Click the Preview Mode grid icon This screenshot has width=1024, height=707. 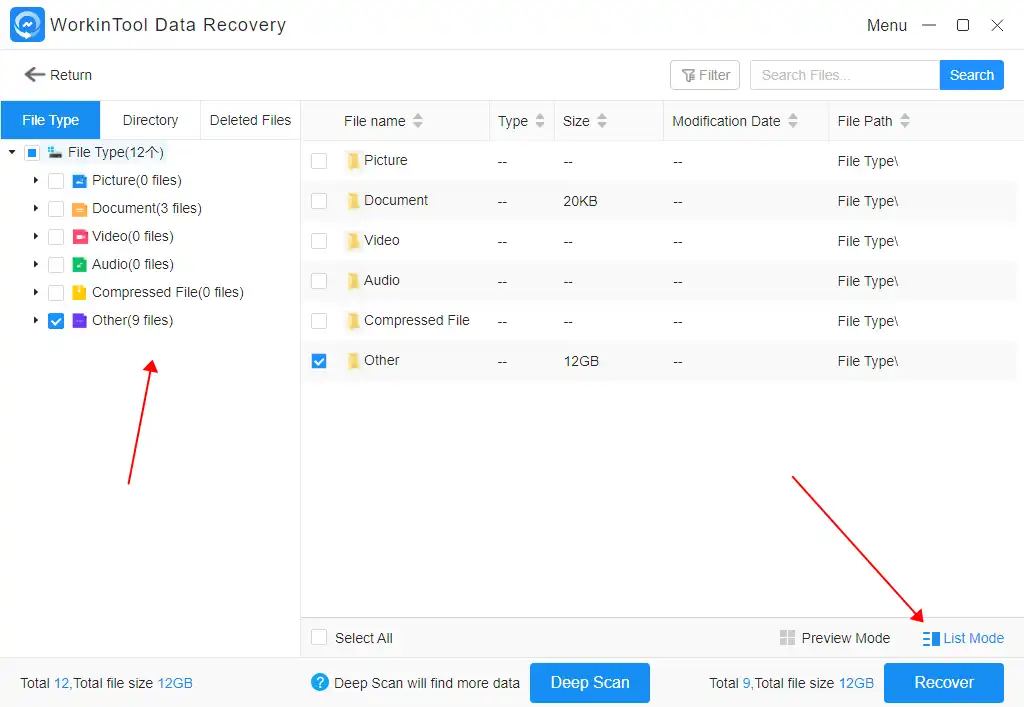pyautogui.click(x=788, y=638)
